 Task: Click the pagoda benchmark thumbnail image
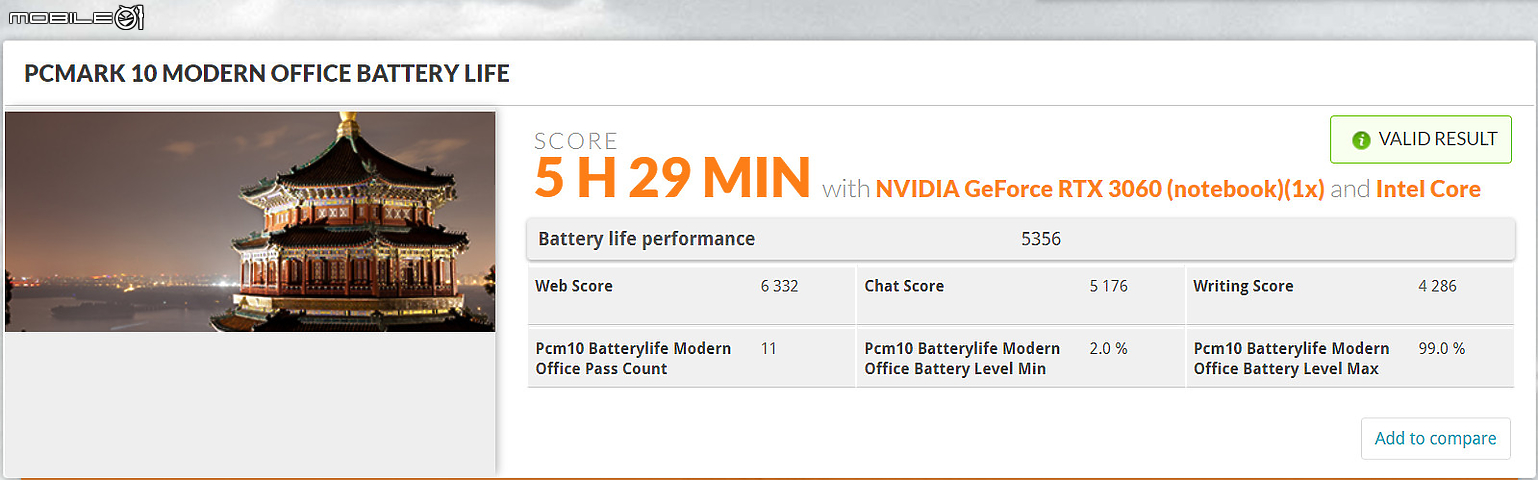250,221
